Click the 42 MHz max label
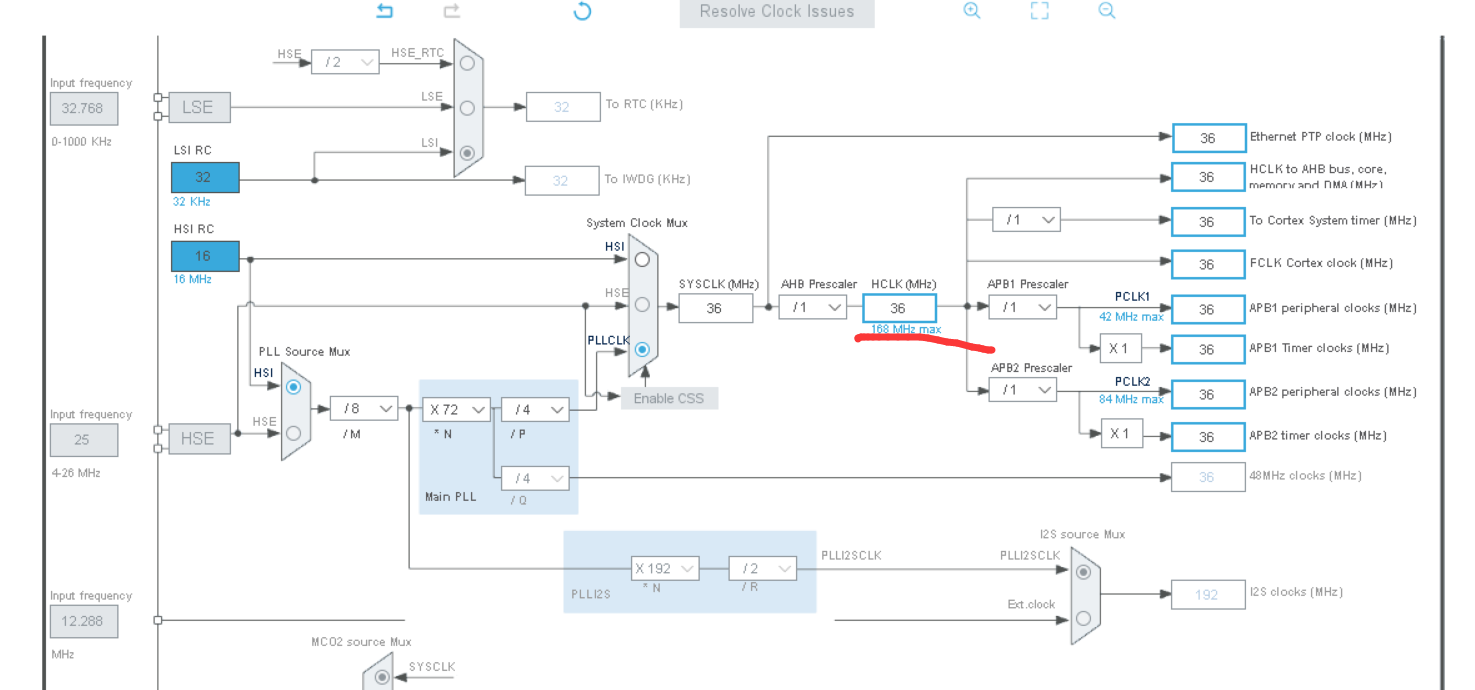The width and height of the screenshot is (1475, 690). point(1131,317)
